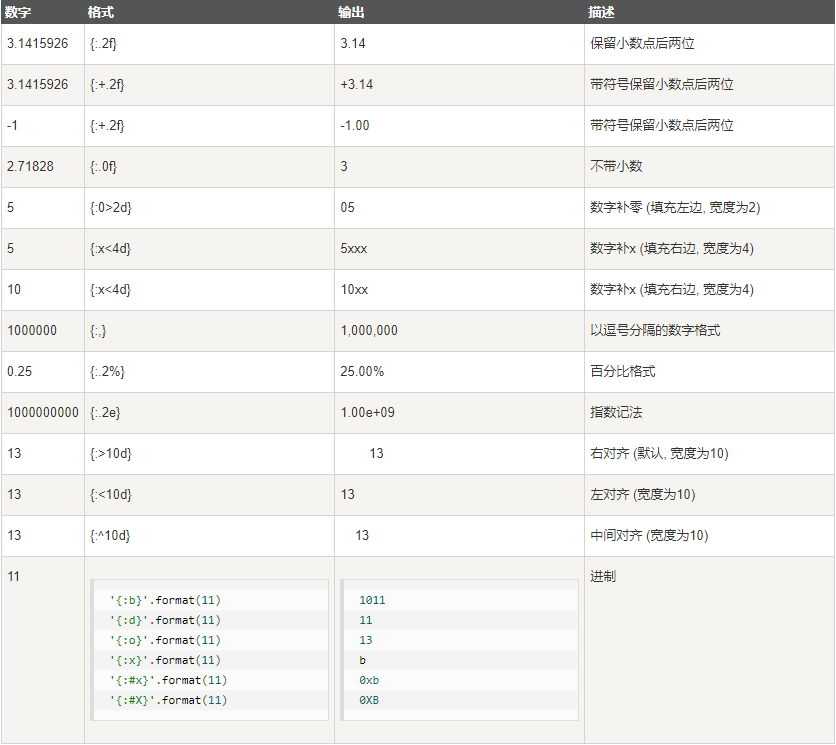
Task: Click the {:0>2d} format cell
Action: point(209,207)
